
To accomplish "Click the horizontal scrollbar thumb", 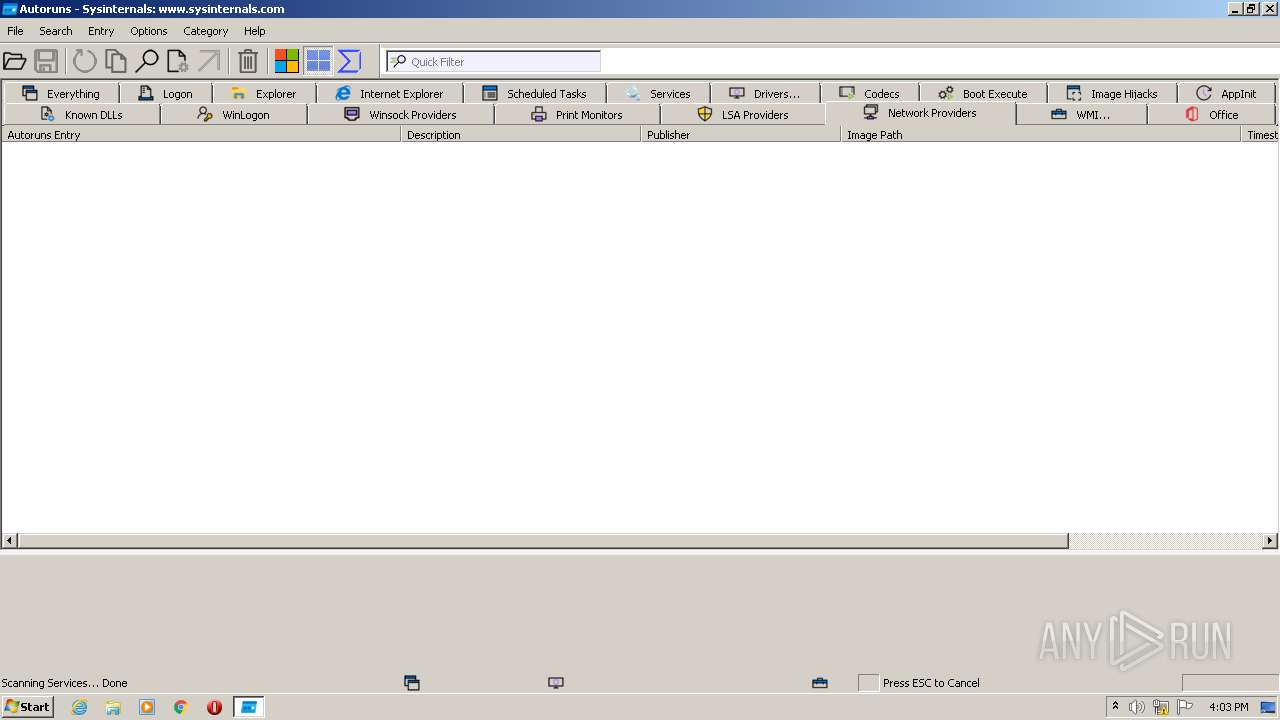I will coord(543,541).
